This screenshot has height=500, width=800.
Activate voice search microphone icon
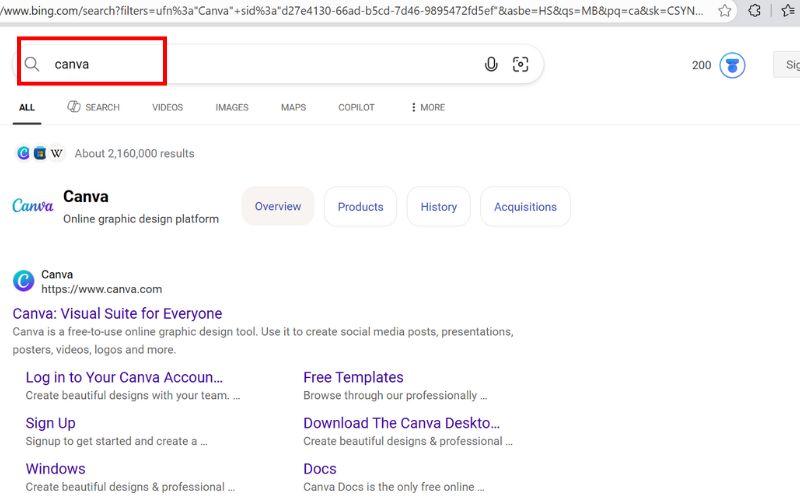coord(491,64)
